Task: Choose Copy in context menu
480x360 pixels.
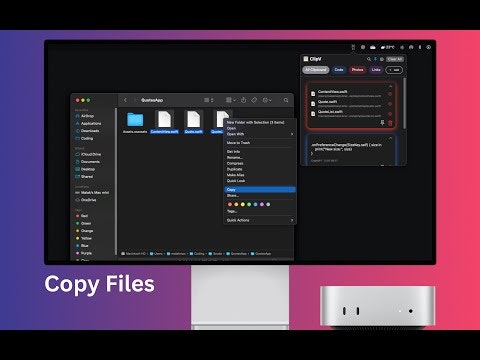Action: (260, 189)
